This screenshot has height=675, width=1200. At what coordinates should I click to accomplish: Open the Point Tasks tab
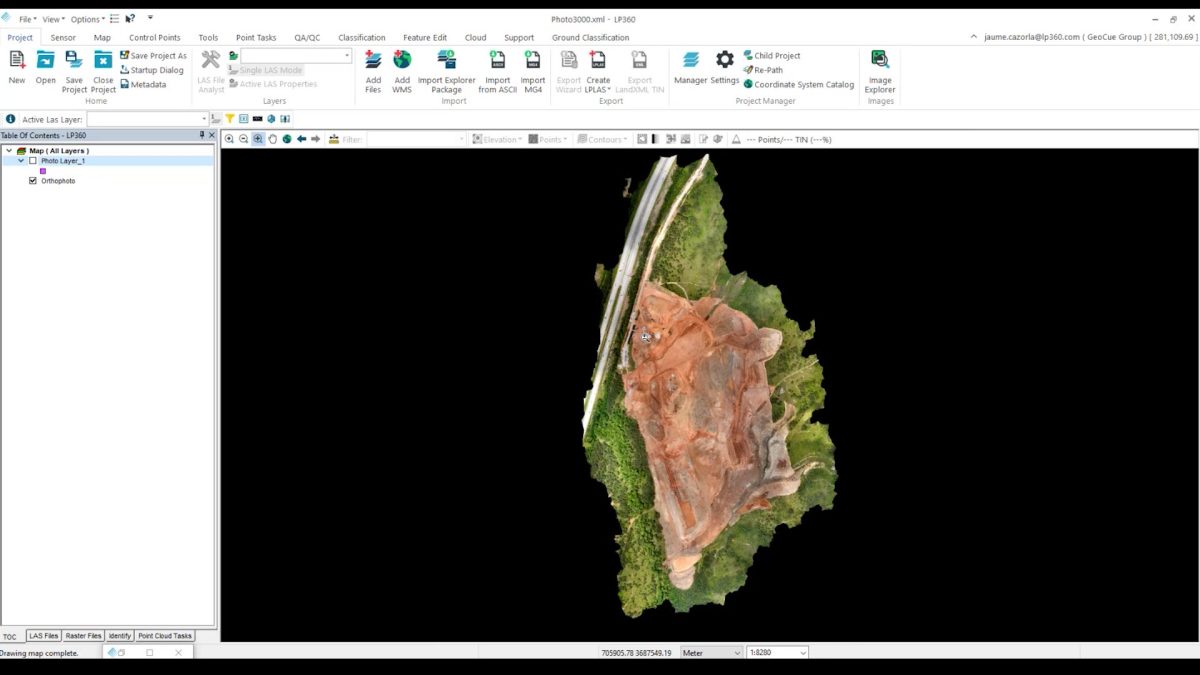256,38
